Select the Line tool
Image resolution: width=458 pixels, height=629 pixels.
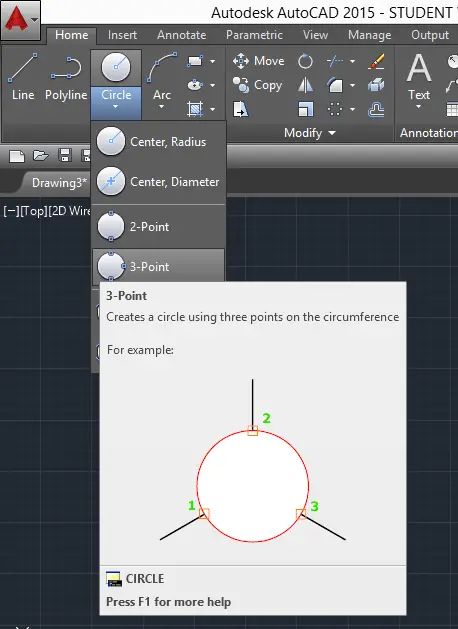(x=23, y=76)
